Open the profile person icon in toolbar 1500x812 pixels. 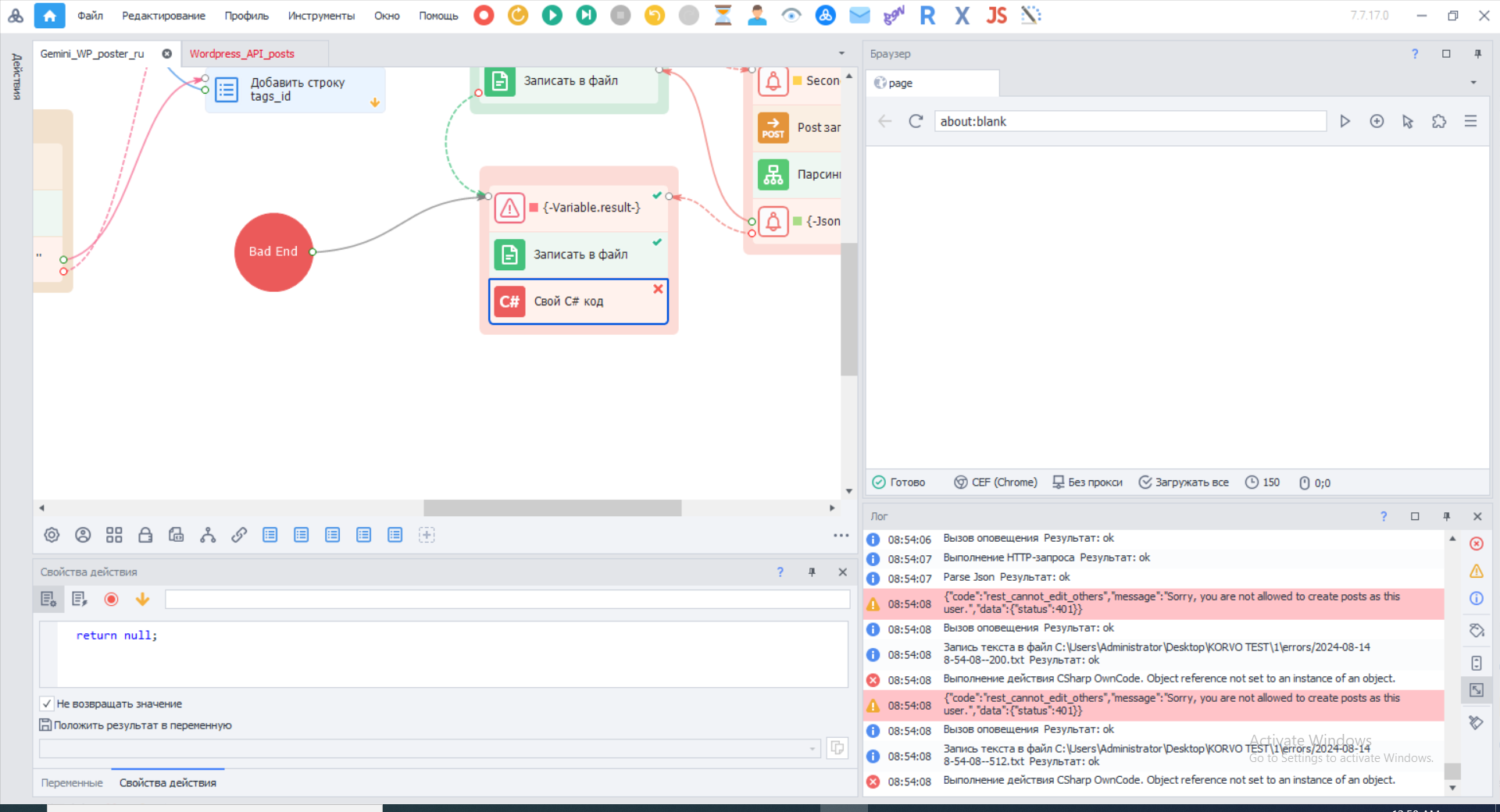757,16
